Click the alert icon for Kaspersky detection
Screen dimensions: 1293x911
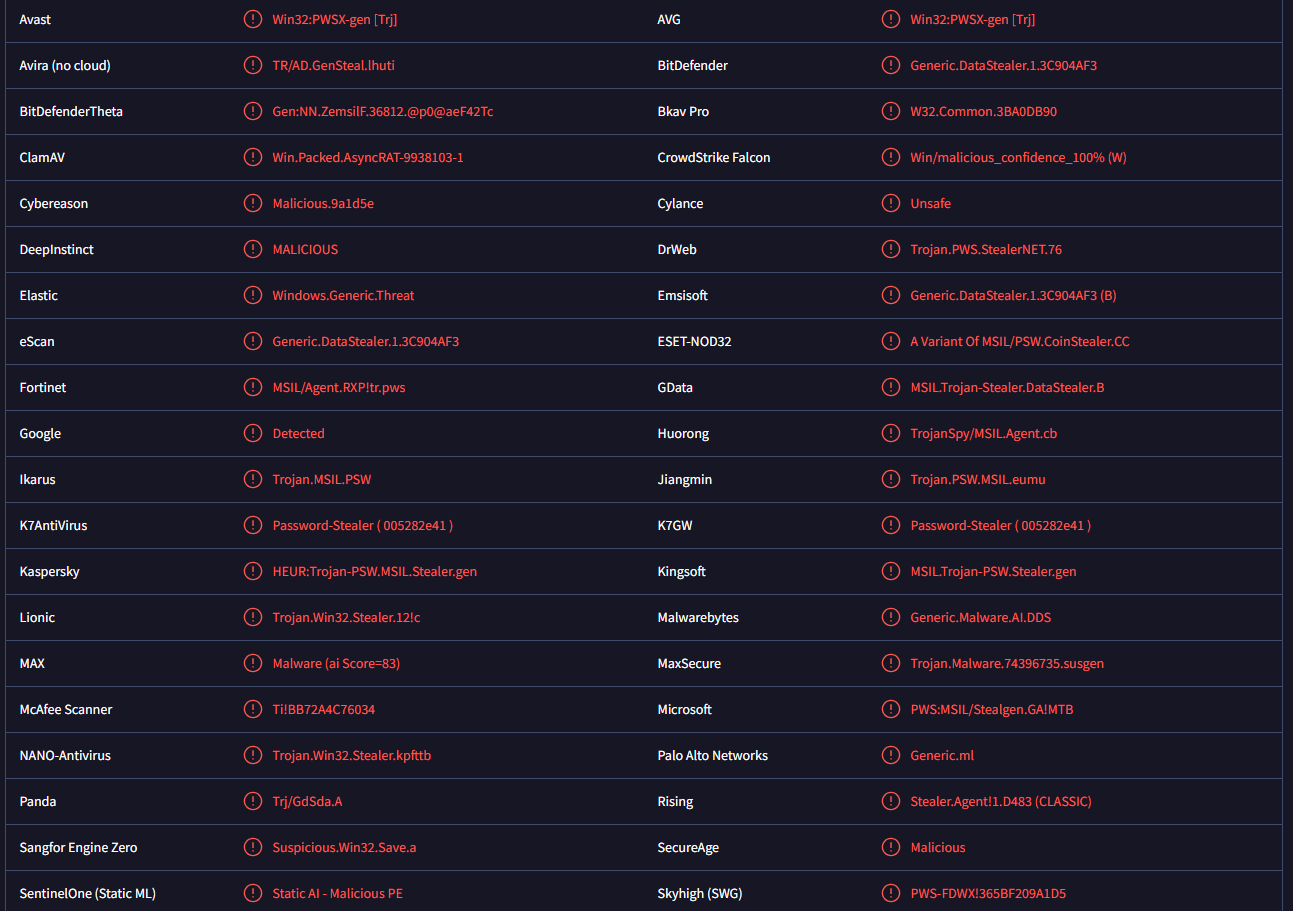[253, 571]
